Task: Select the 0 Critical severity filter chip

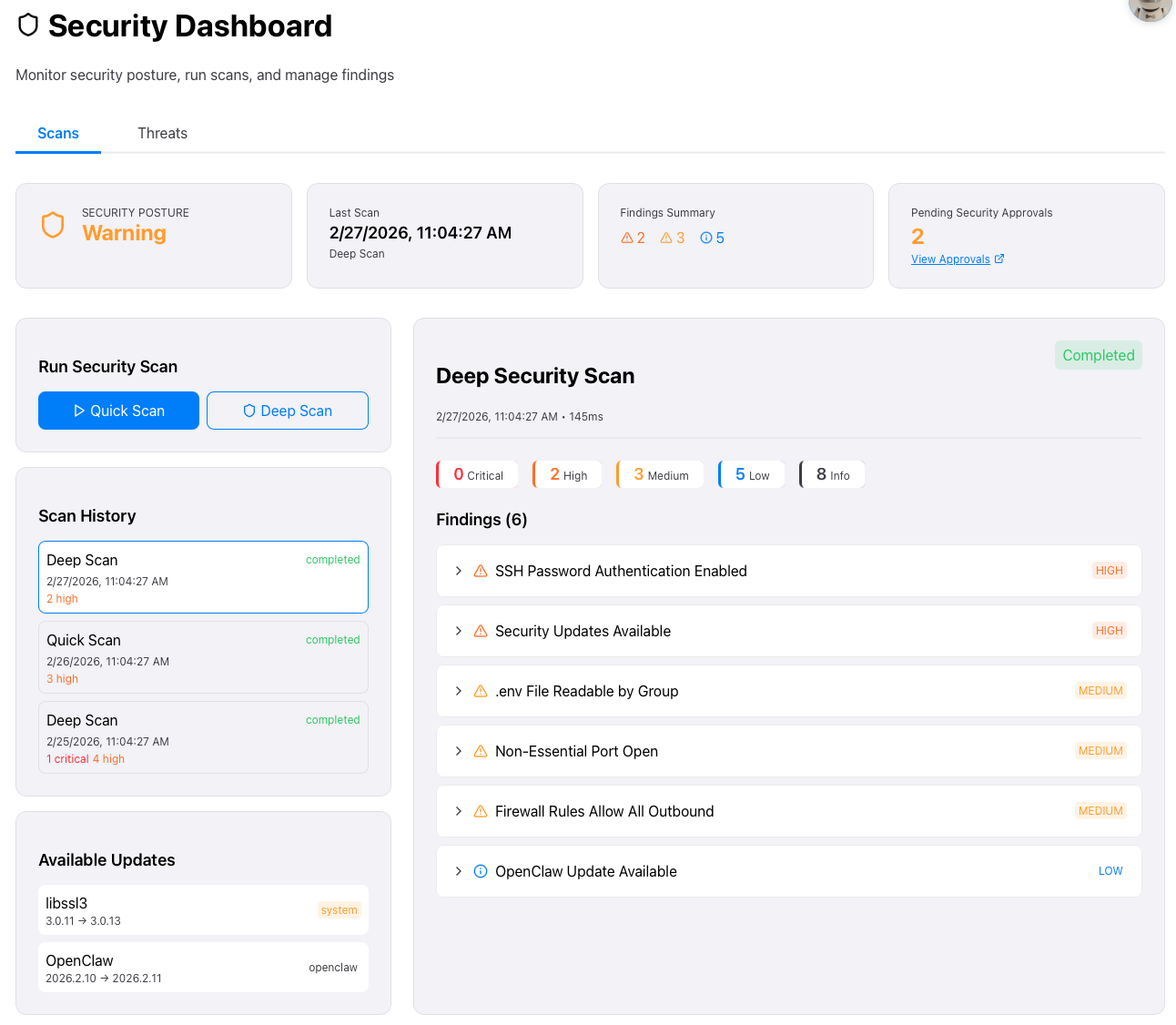Action: [x=477, y=474]
